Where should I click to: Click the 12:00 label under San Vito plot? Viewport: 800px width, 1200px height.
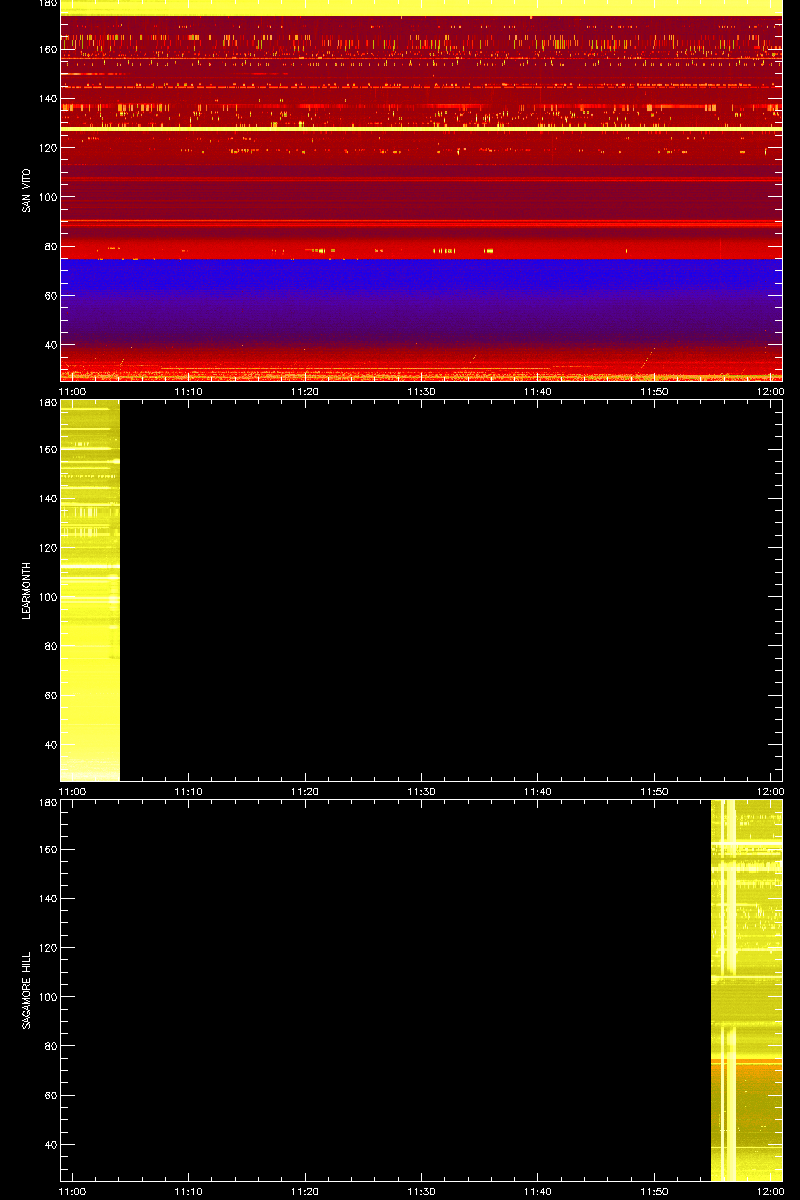coord(770,391)
